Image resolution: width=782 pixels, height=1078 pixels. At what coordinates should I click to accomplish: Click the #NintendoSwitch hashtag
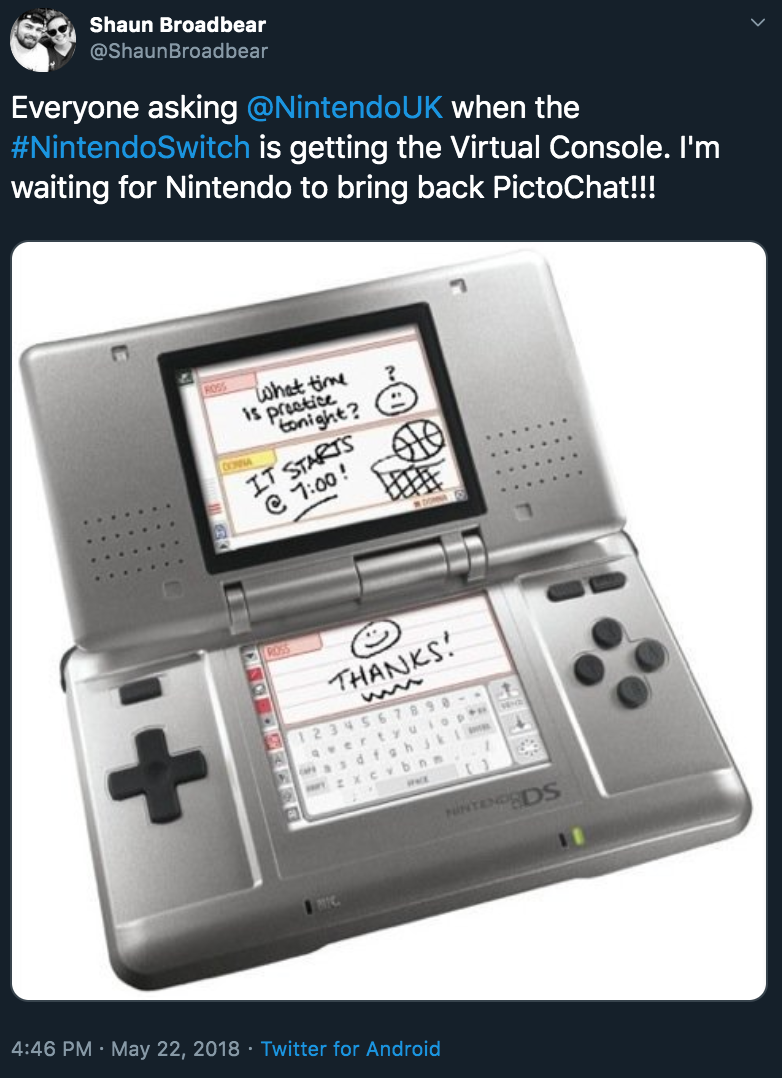(x=131, y=148)
